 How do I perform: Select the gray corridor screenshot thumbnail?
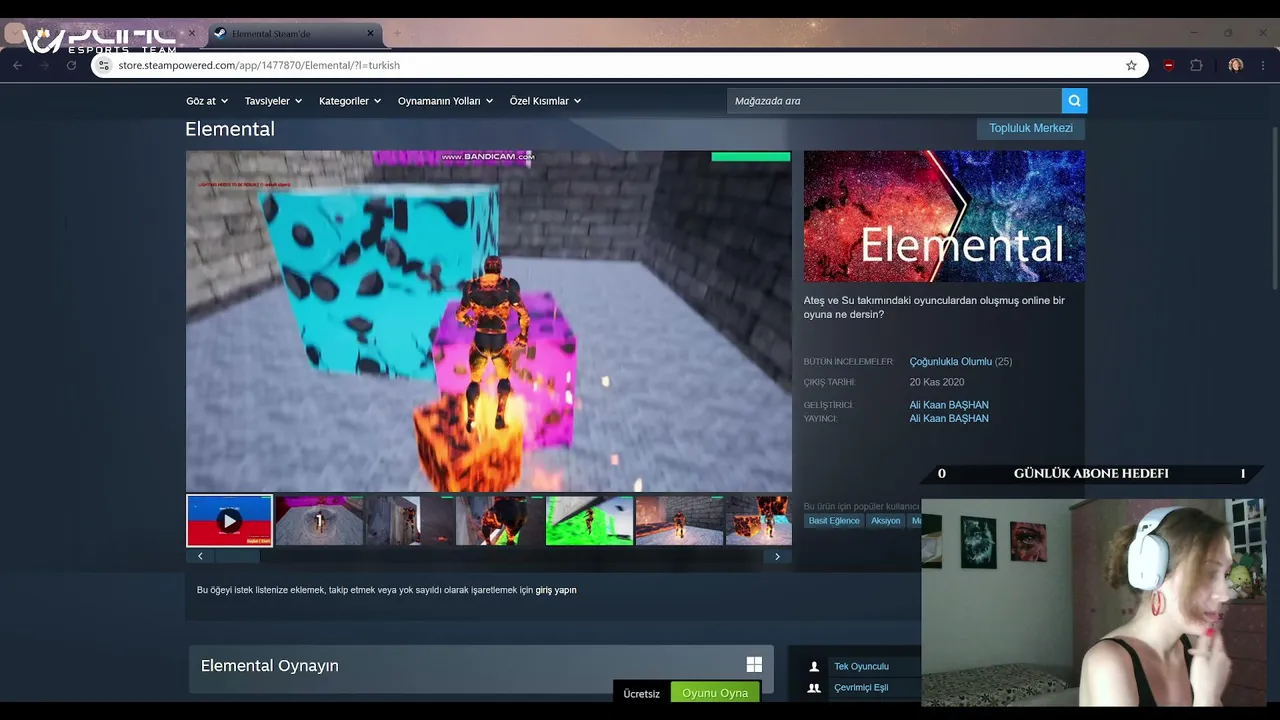pos(409,520)
